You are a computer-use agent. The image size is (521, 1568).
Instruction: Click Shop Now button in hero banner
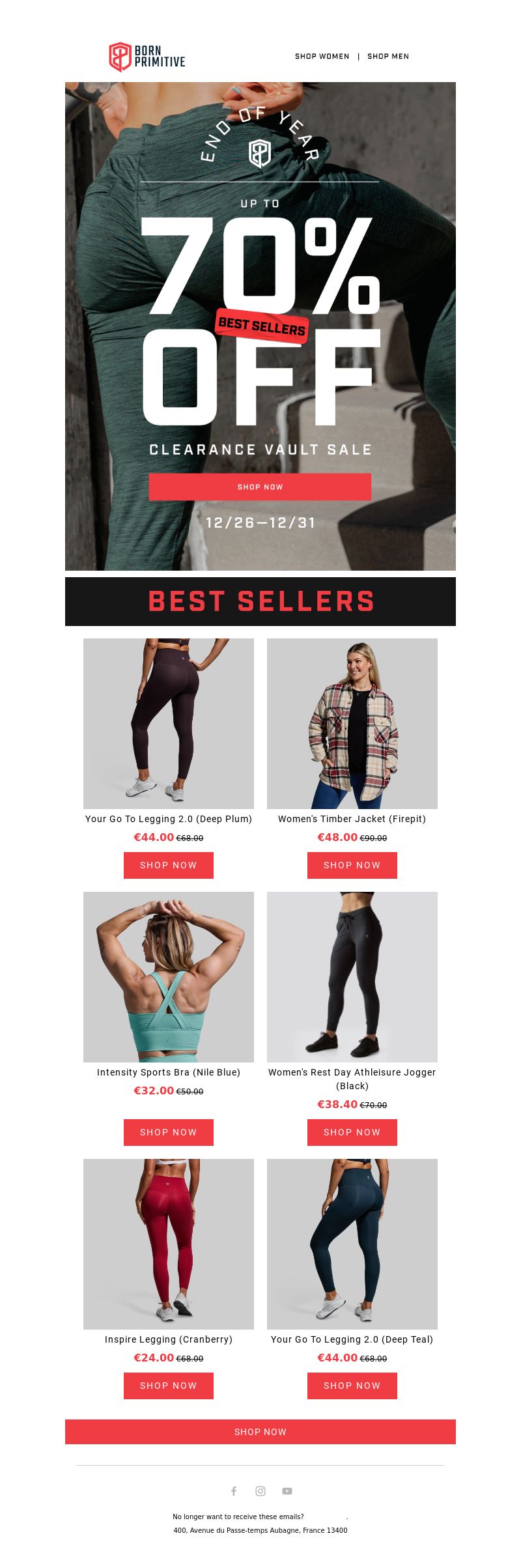pos(260,487)
